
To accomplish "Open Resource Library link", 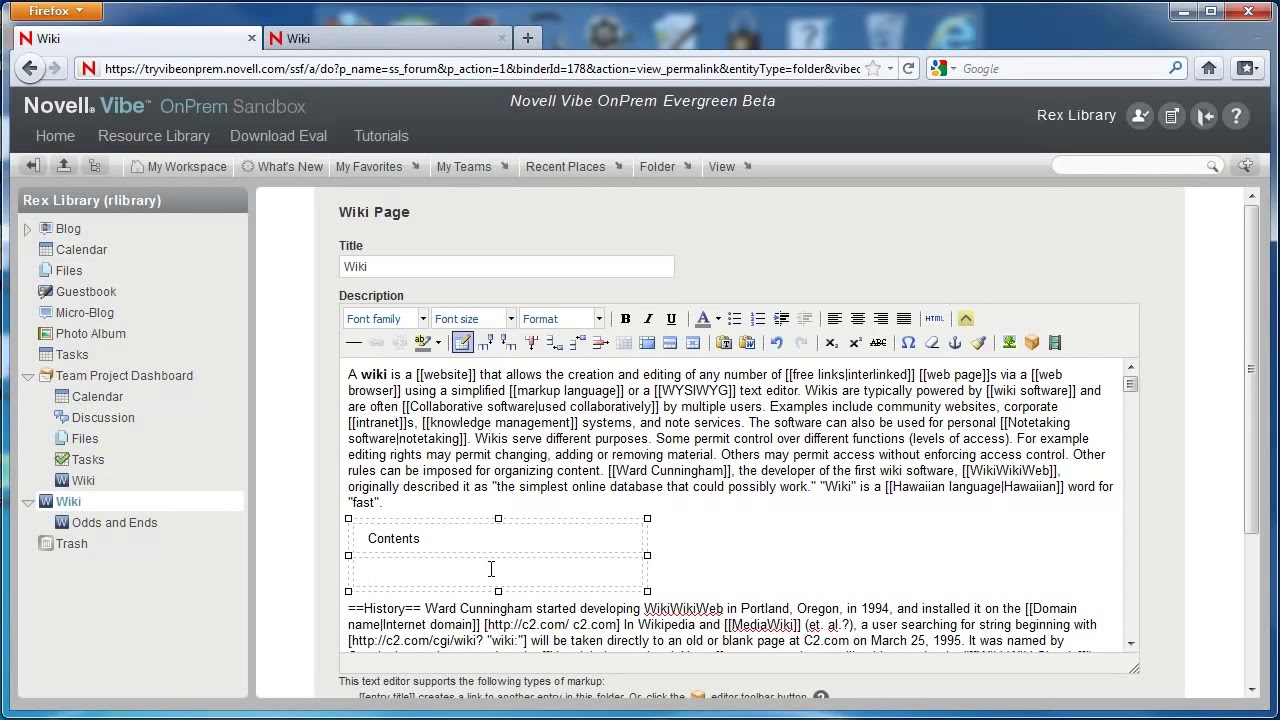I will (x=154, y=136).
